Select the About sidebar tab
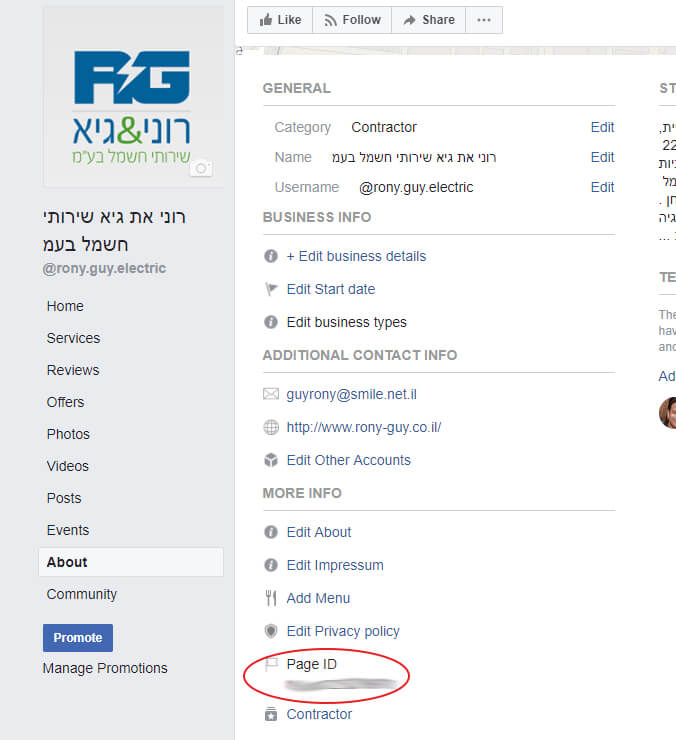The width and height of the screenshot is (676, 740). [131, 562]
